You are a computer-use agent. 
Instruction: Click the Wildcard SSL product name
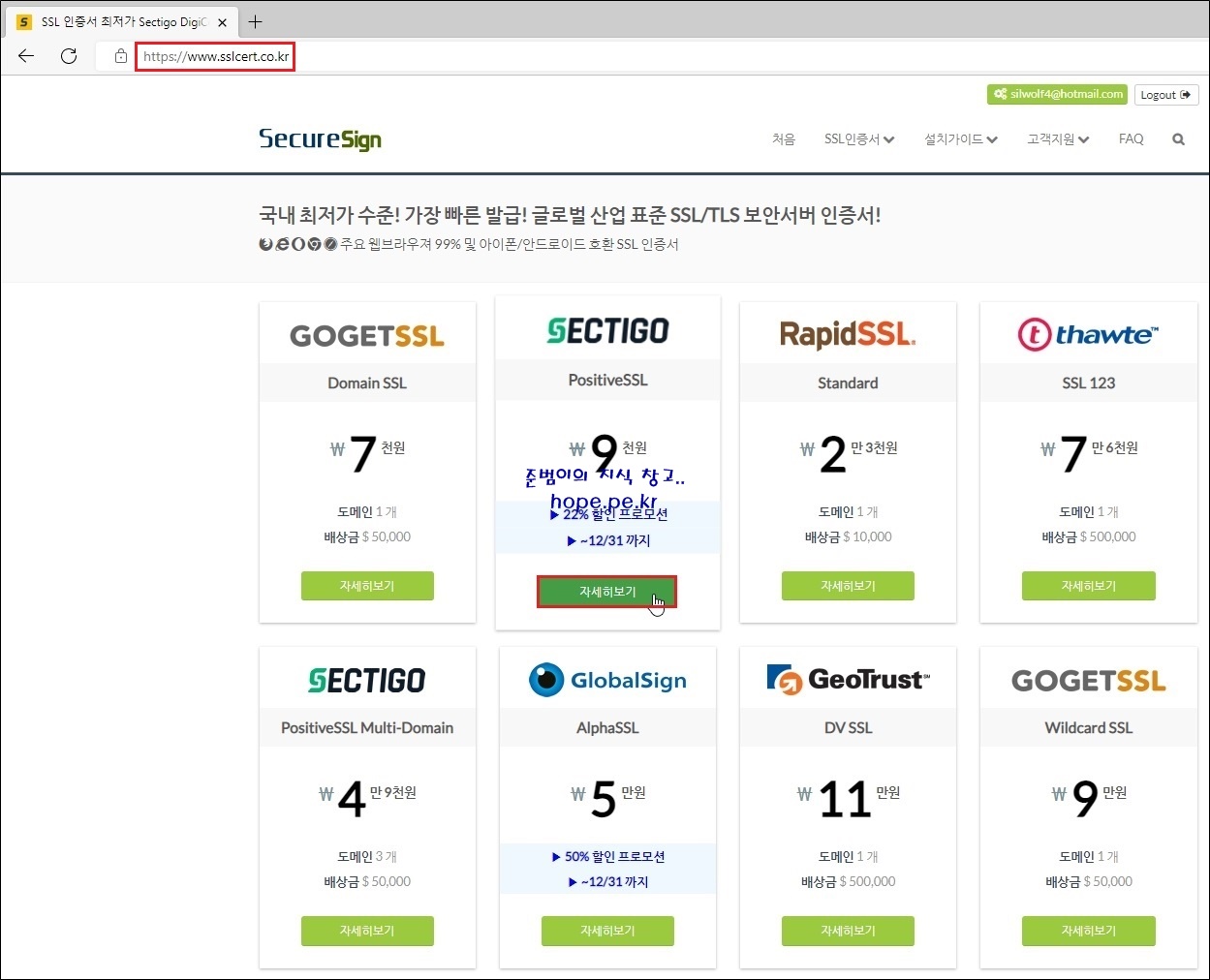pos(1088,728)
